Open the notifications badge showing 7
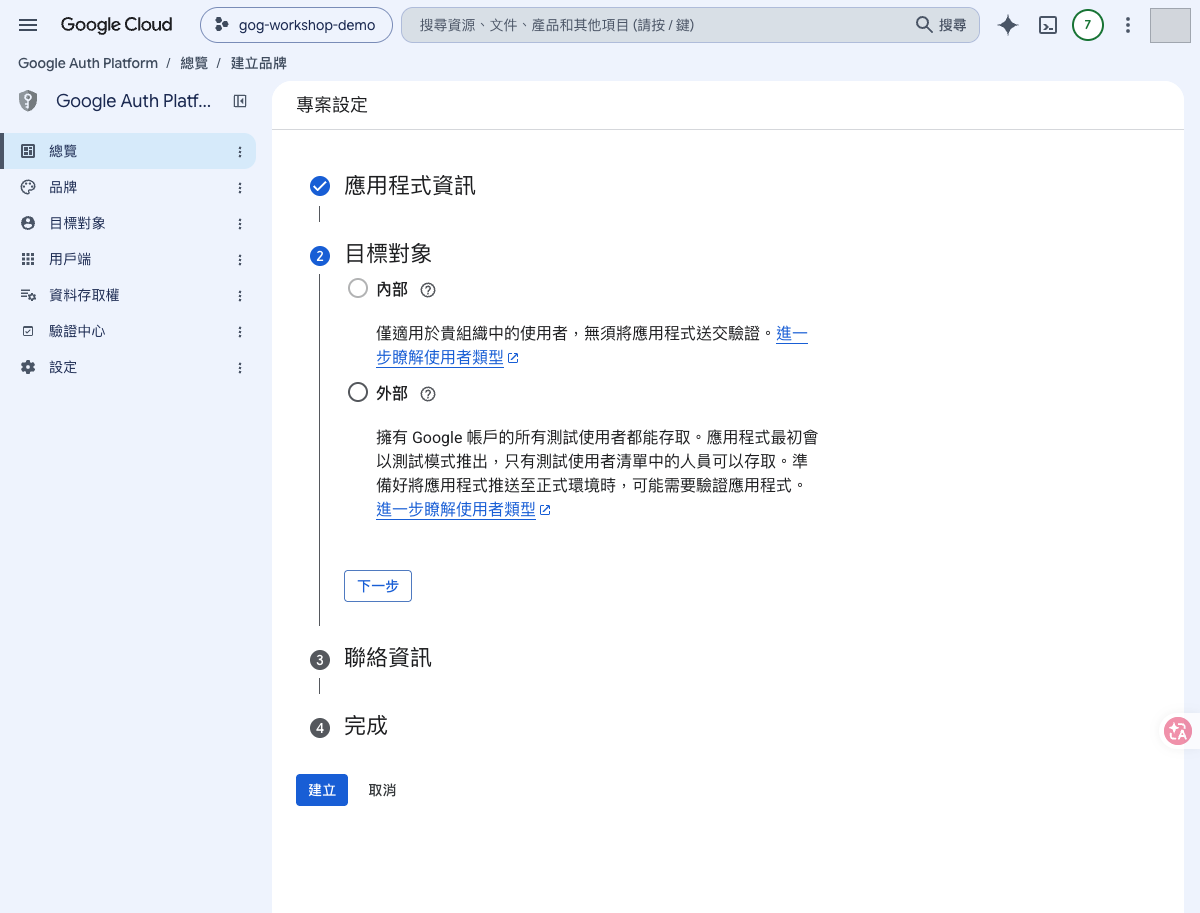The image size is (1200, 913). click(x=1088, y=25)
